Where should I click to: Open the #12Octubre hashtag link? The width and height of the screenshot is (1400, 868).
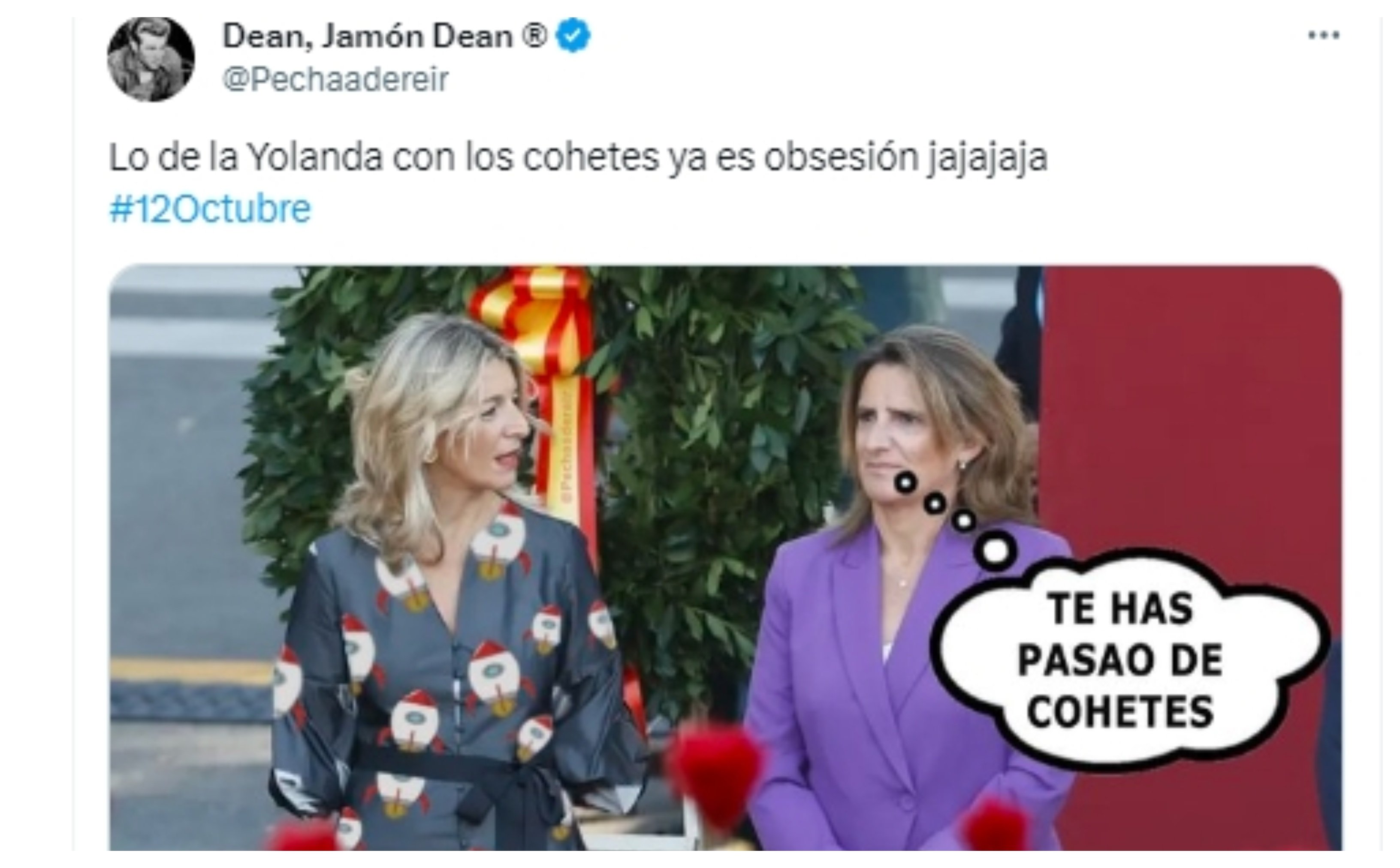pyautogui.click(x=210, y=208)
